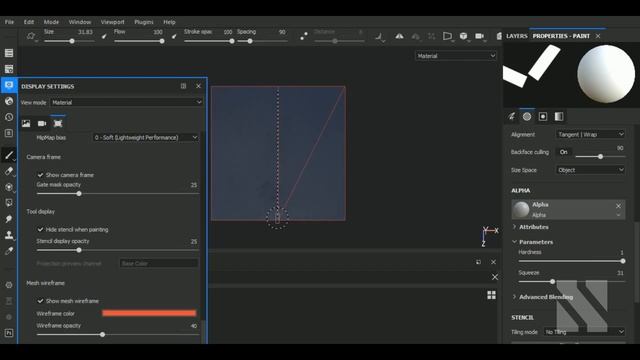
Task: Toggle Show mesh wireframe checkbox
Action: click(40, 301)
